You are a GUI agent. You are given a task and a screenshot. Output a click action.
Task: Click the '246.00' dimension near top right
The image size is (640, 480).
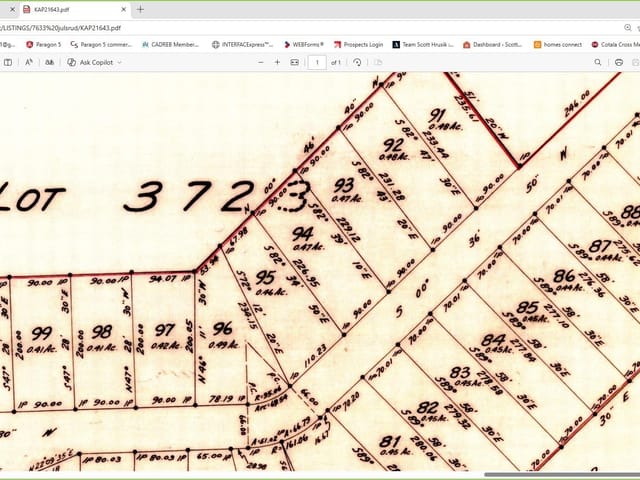[578, 104]
